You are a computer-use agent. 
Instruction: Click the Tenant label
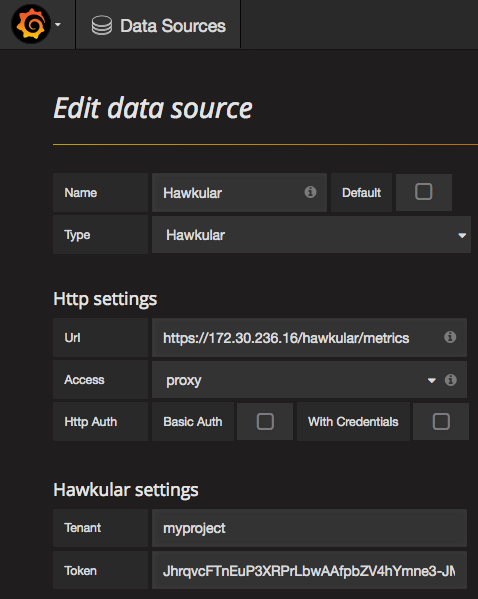point(83,528)
